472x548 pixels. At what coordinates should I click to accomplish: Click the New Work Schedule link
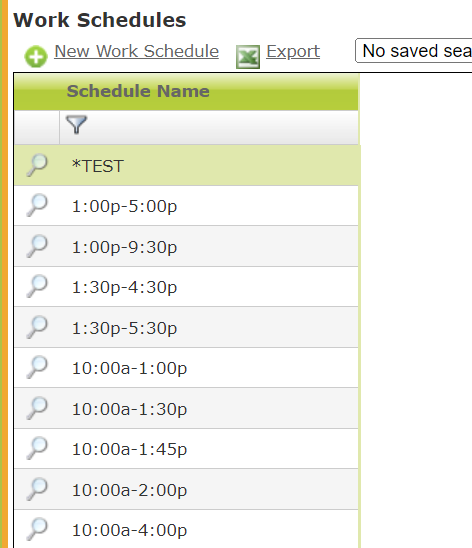pyautogui.click(x=137, y=51)
